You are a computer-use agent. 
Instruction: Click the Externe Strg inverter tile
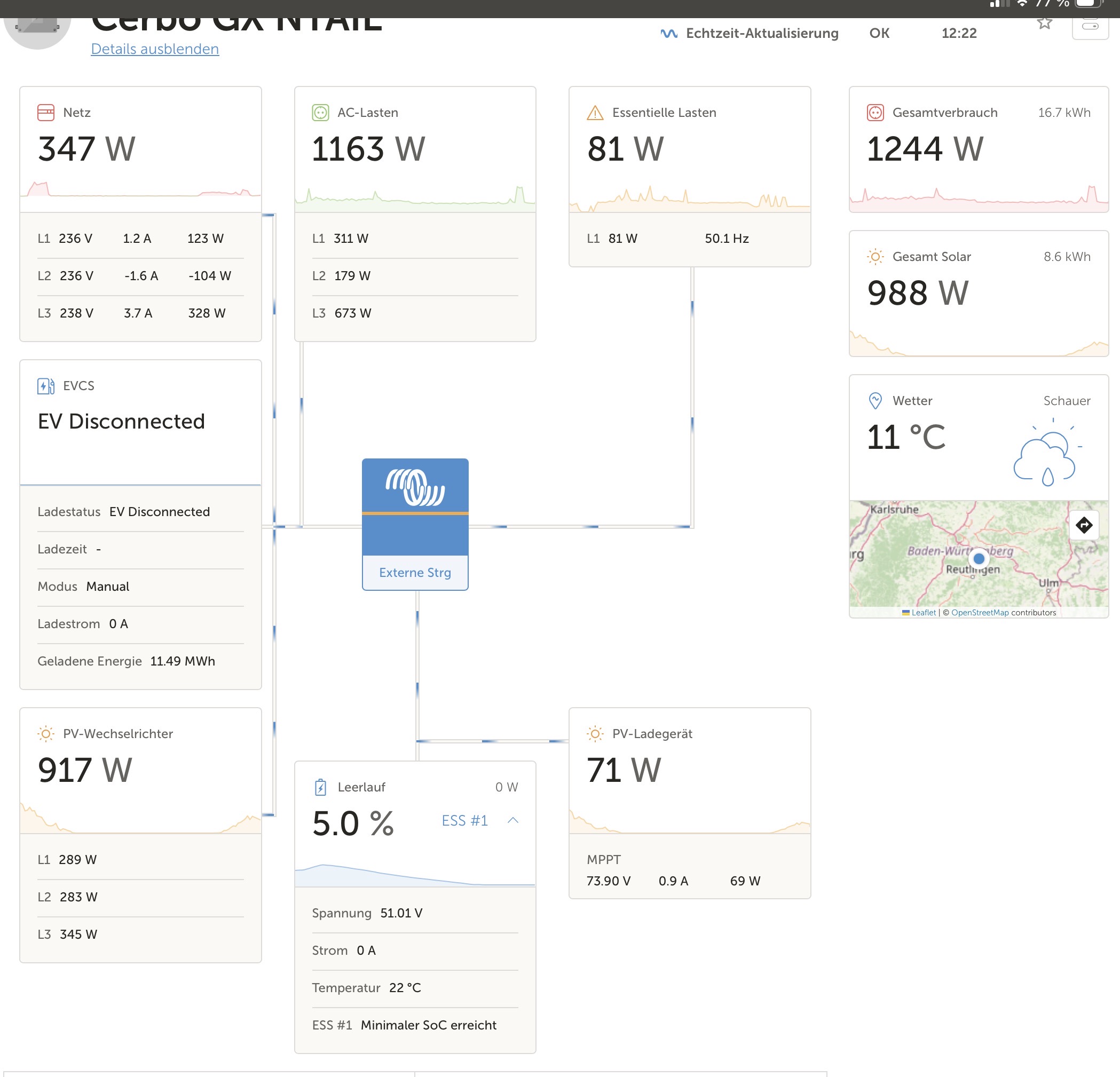415,524
